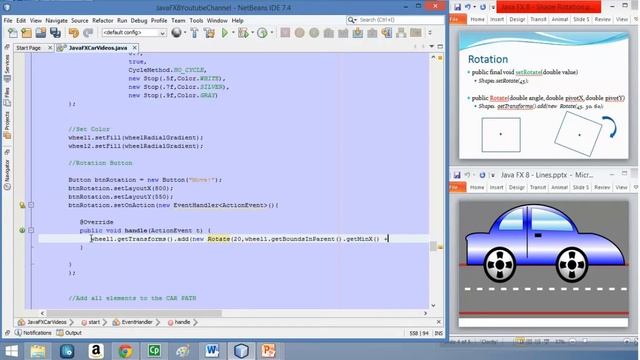The width and height of the screenshot is (640, 360).
Task: Expand the Debug Project dropdown arrow
Action: 252,33
